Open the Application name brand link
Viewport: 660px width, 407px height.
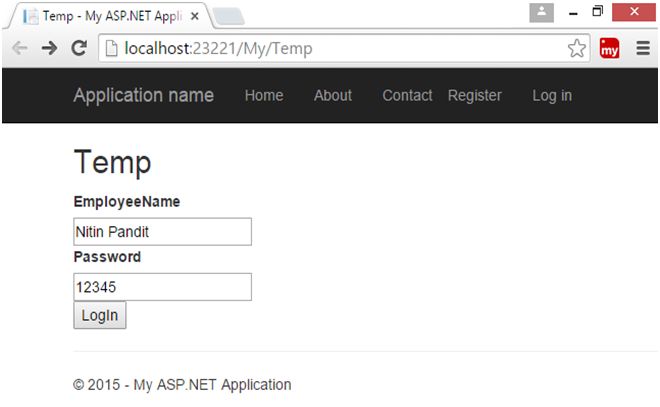pyautogui.click(x=144, y=96)
